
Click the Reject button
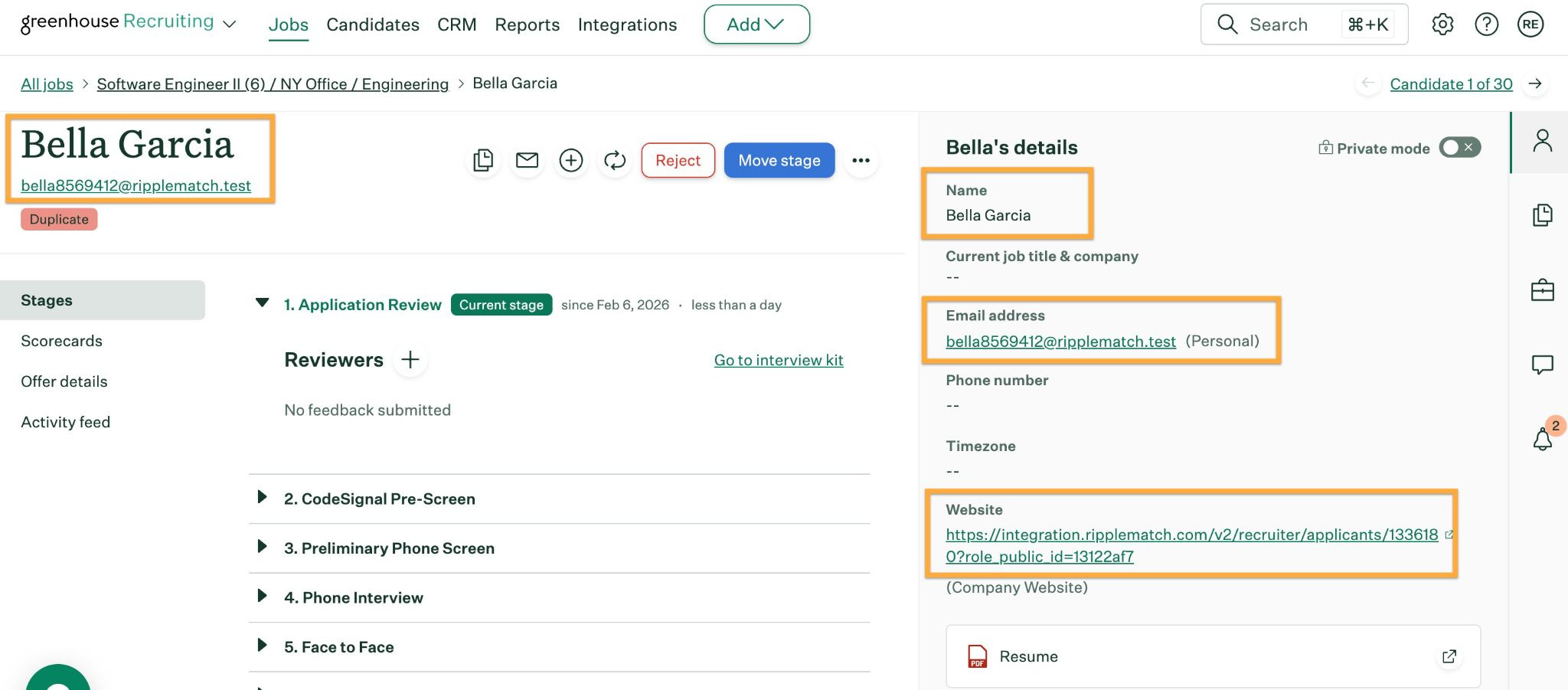pos(678,160)
